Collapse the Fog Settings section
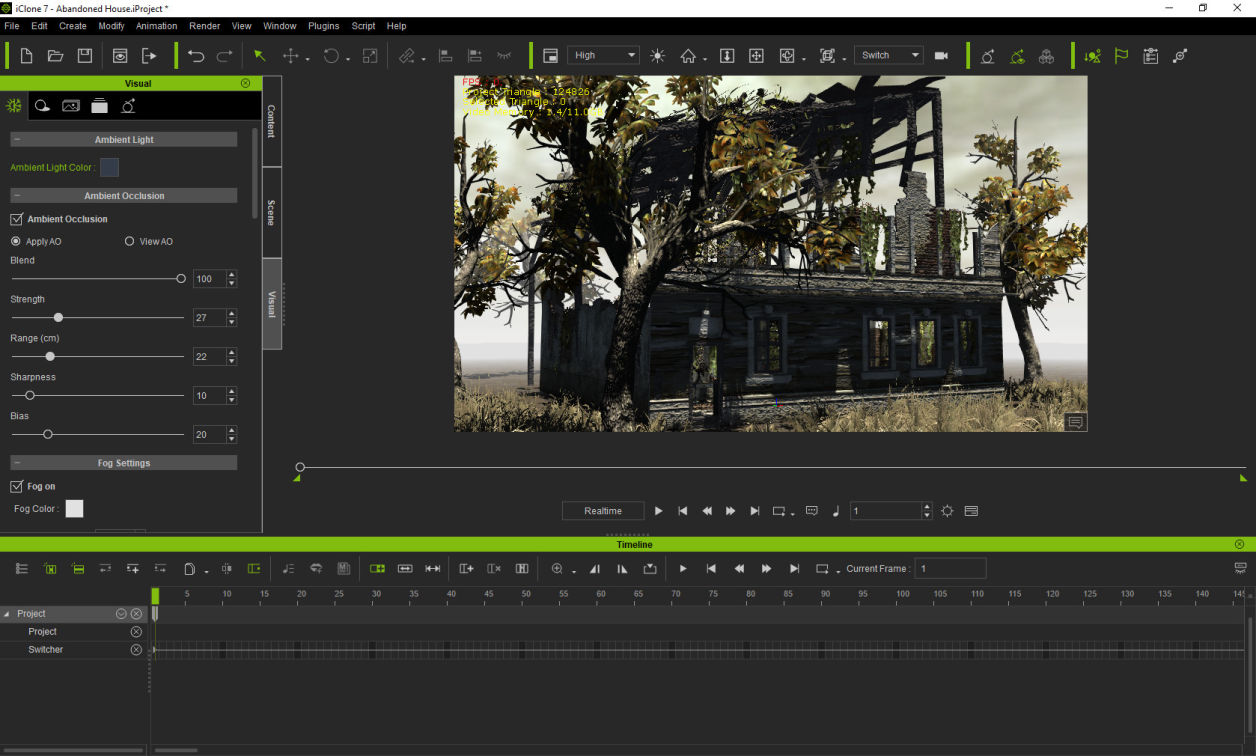The image size is (1256, 756). 17,463
